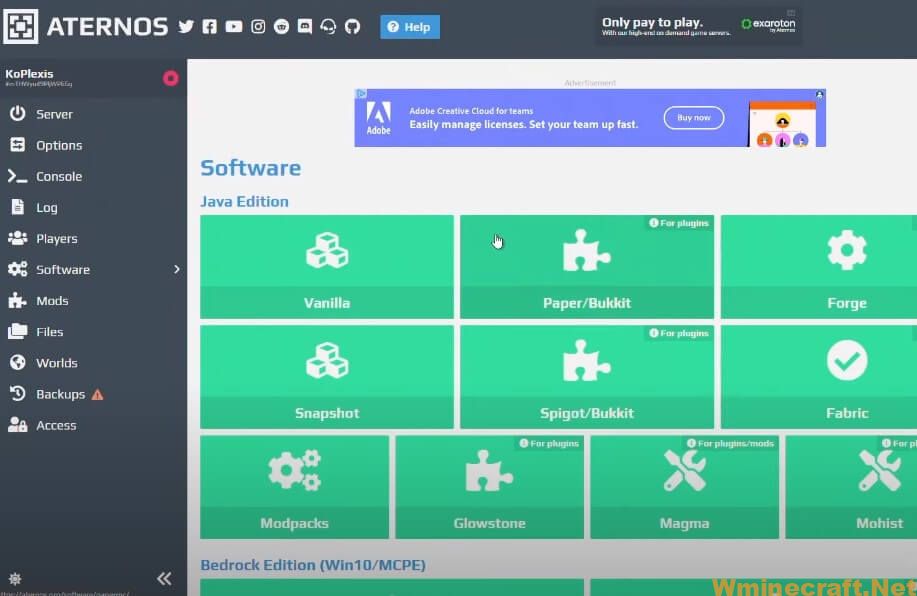The height and width of the screenshot is (596, 917).
Task: Open Aternos Facebook page
Action: tap(209, 27)
